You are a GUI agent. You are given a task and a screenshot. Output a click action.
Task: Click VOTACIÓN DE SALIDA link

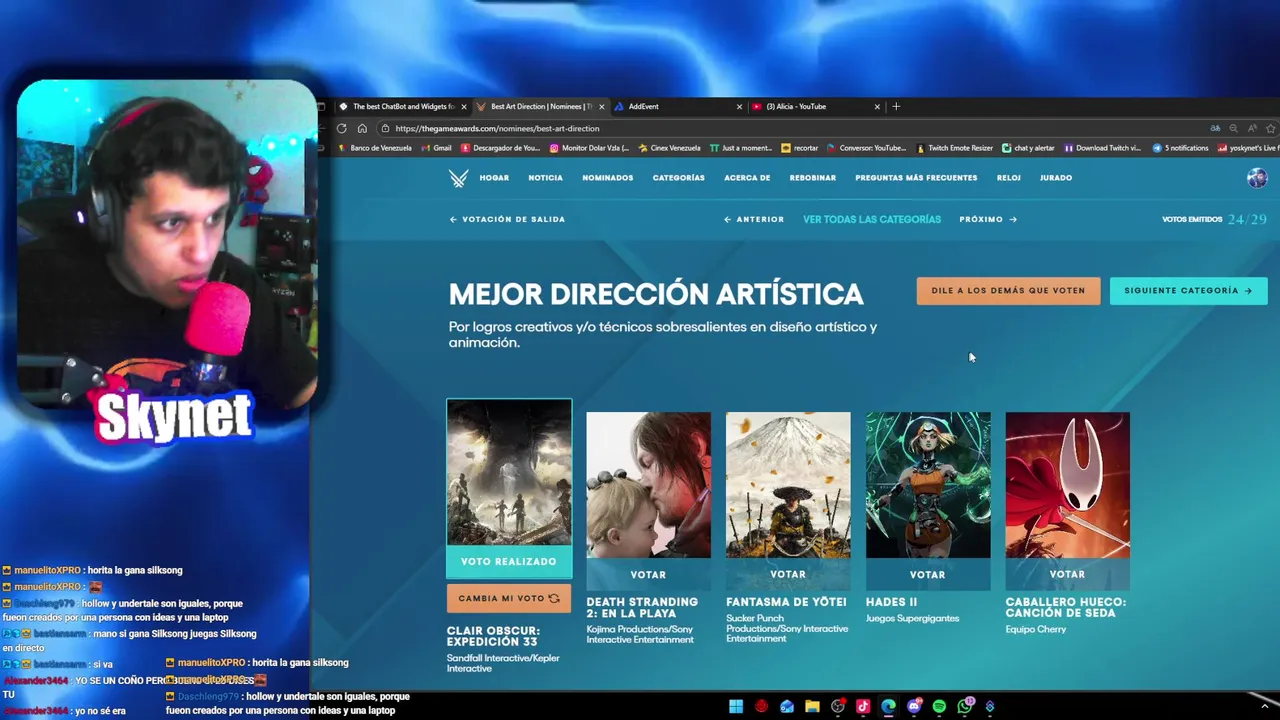[x=507, y=219]
